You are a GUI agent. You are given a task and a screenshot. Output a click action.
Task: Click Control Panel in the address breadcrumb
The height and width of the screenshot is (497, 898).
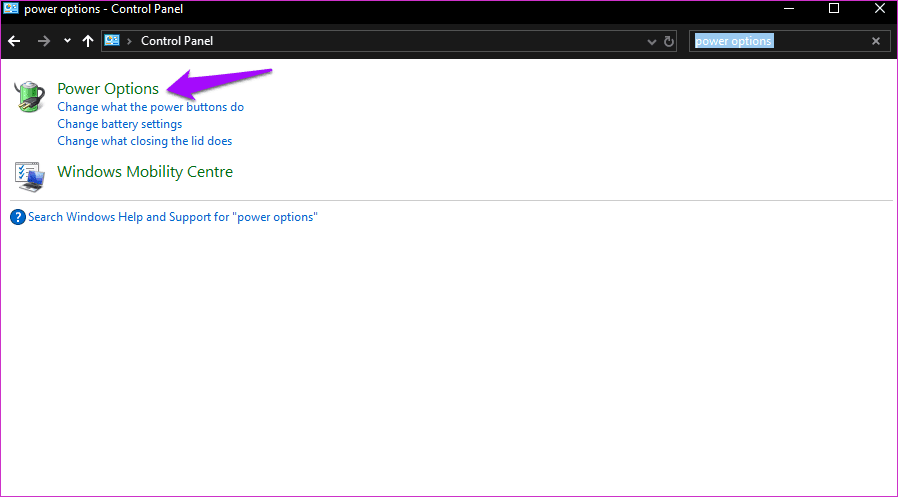(x=177, y=41)
